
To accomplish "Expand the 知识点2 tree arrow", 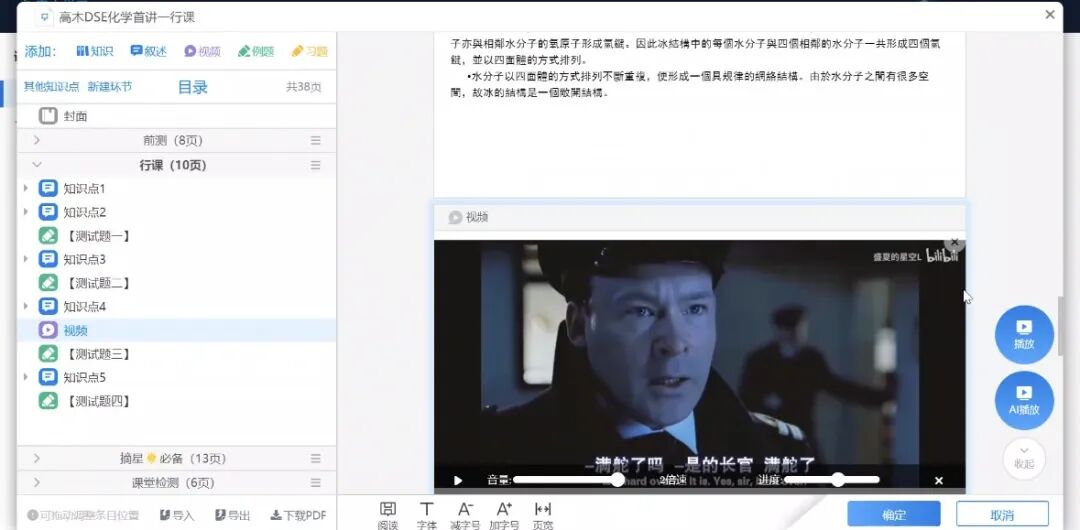I will pos(26,212).
